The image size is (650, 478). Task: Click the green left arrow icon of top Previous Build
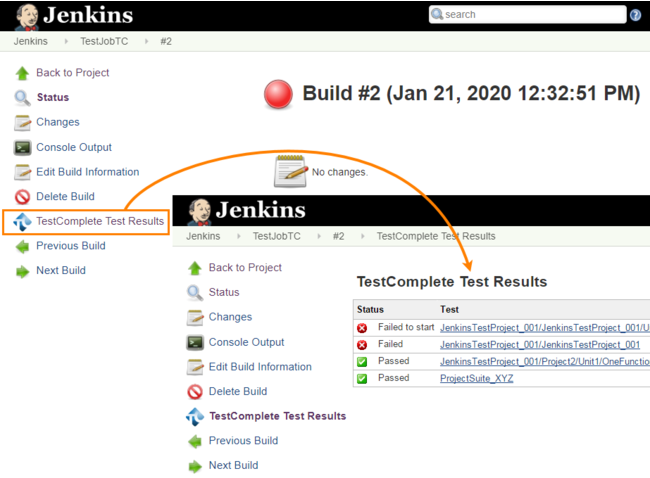[22, 247]
